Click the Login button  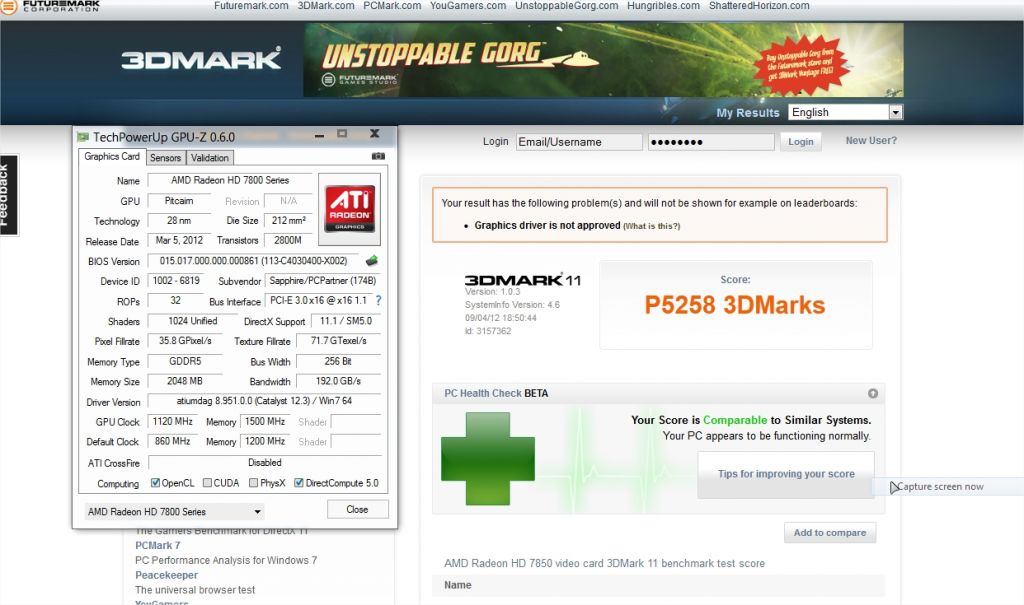[801, 142]
